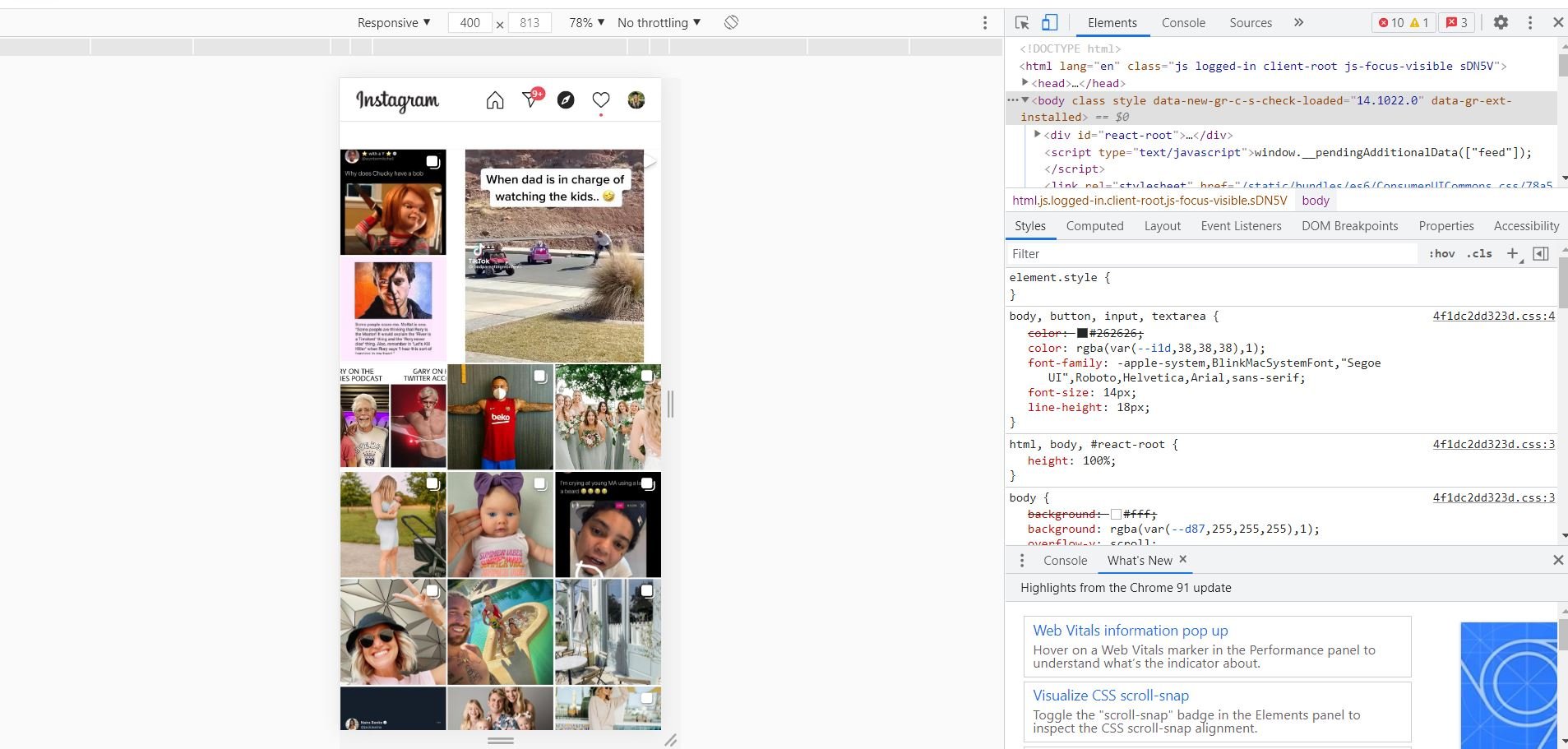Activate inspect element picker tool
The width and height of the screenshot is (1568, 749).
[x=1022, y=23]
